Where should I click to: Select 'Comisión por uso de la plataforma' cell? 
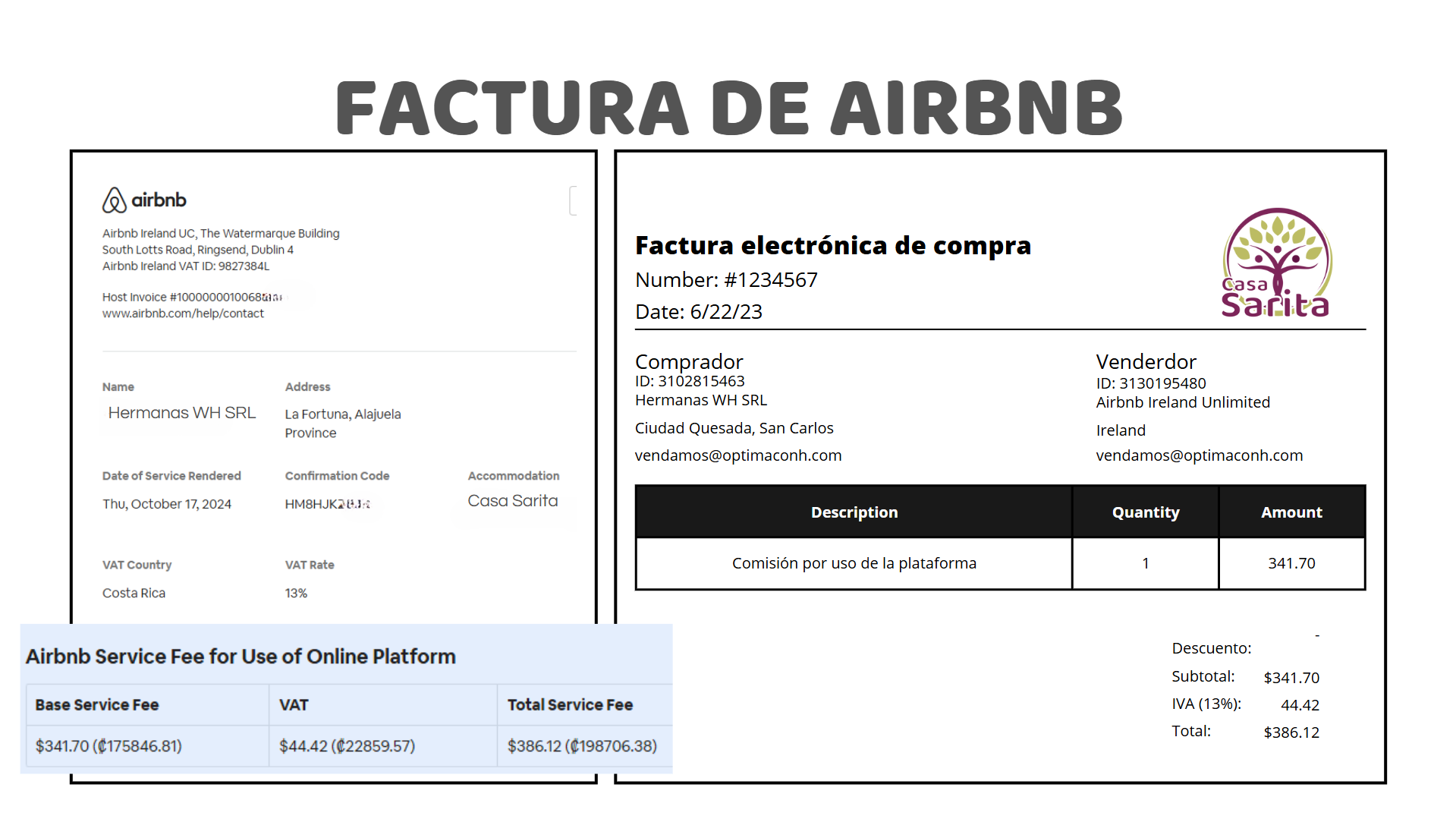click(854, 563)
